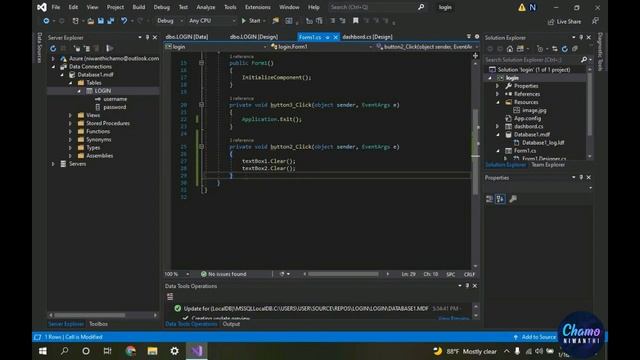Click Collapse All icon in Solution Explorer
The width and height of the screenshot is (640, 360).
click(575, 49)
